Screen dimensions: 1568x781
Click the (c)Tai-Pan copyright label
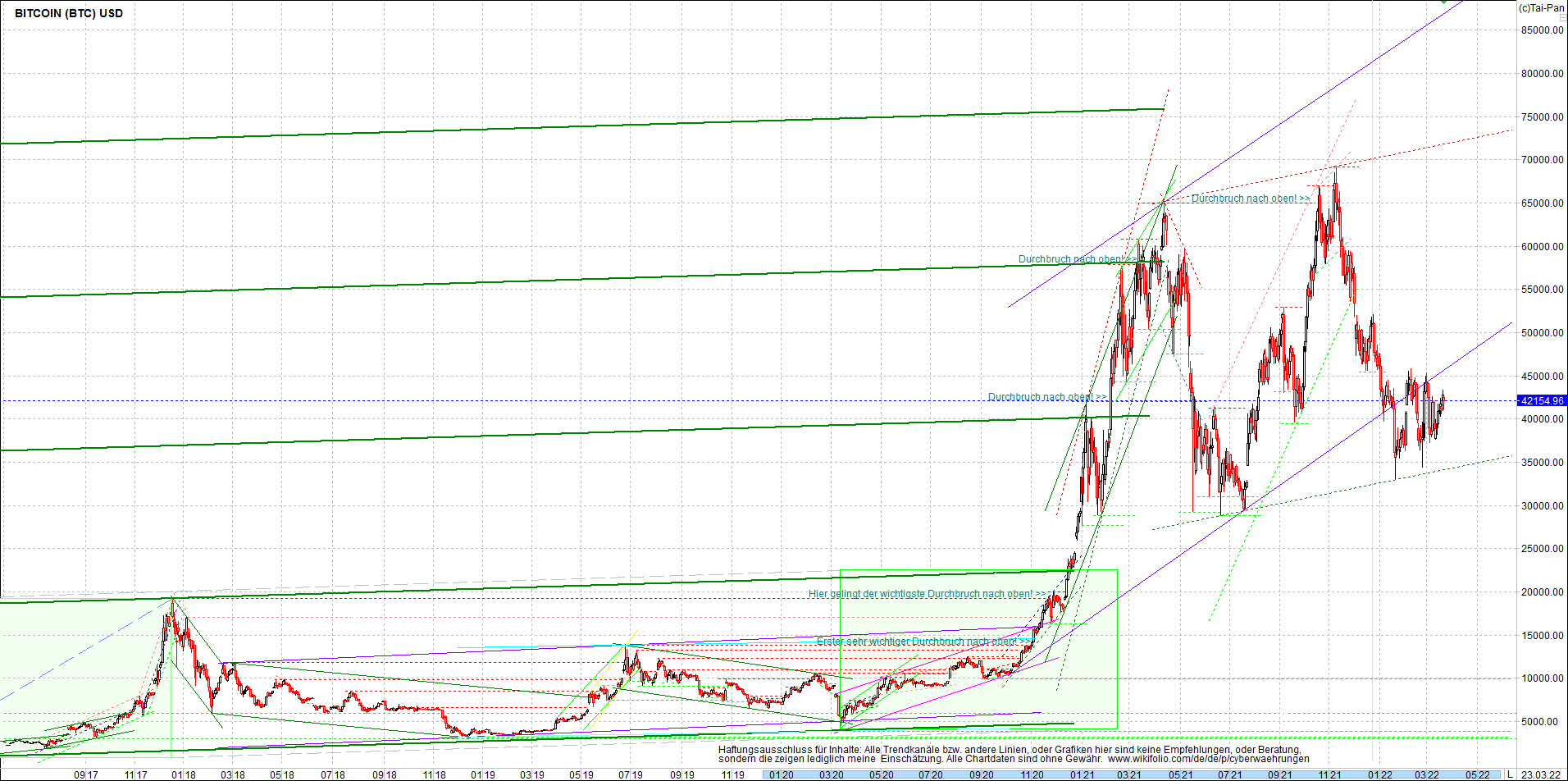pos(1541,8)
